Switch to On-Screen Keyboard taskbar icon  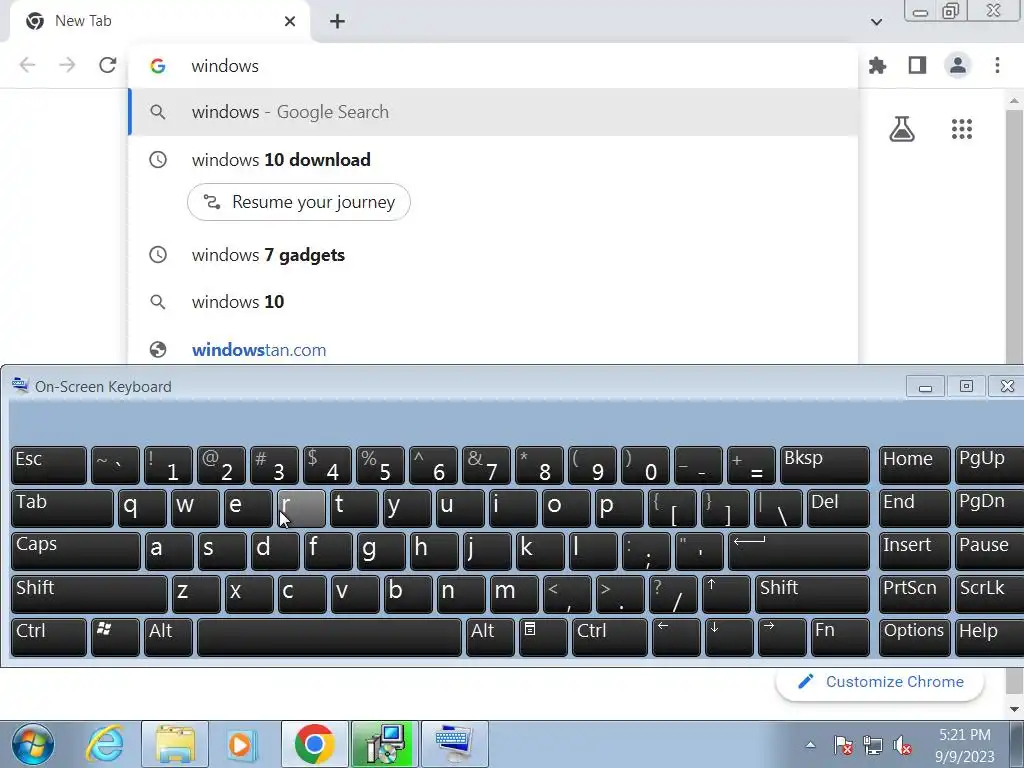[x=455, y=744]
